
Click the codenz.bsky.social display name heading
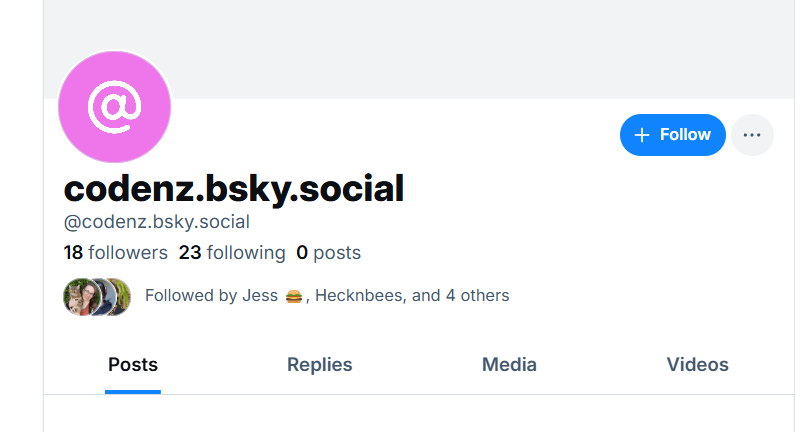(234, 188)
